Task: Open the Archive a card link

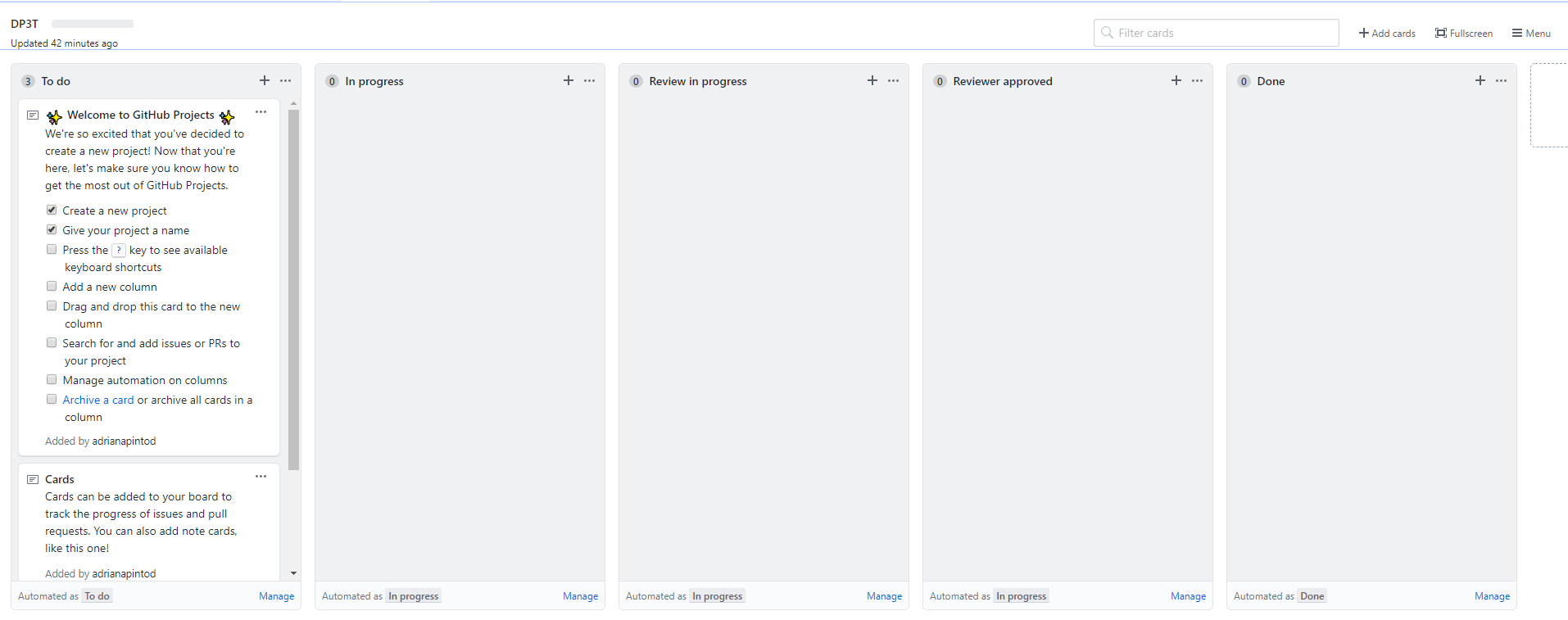Action: (x=98, y=400)
